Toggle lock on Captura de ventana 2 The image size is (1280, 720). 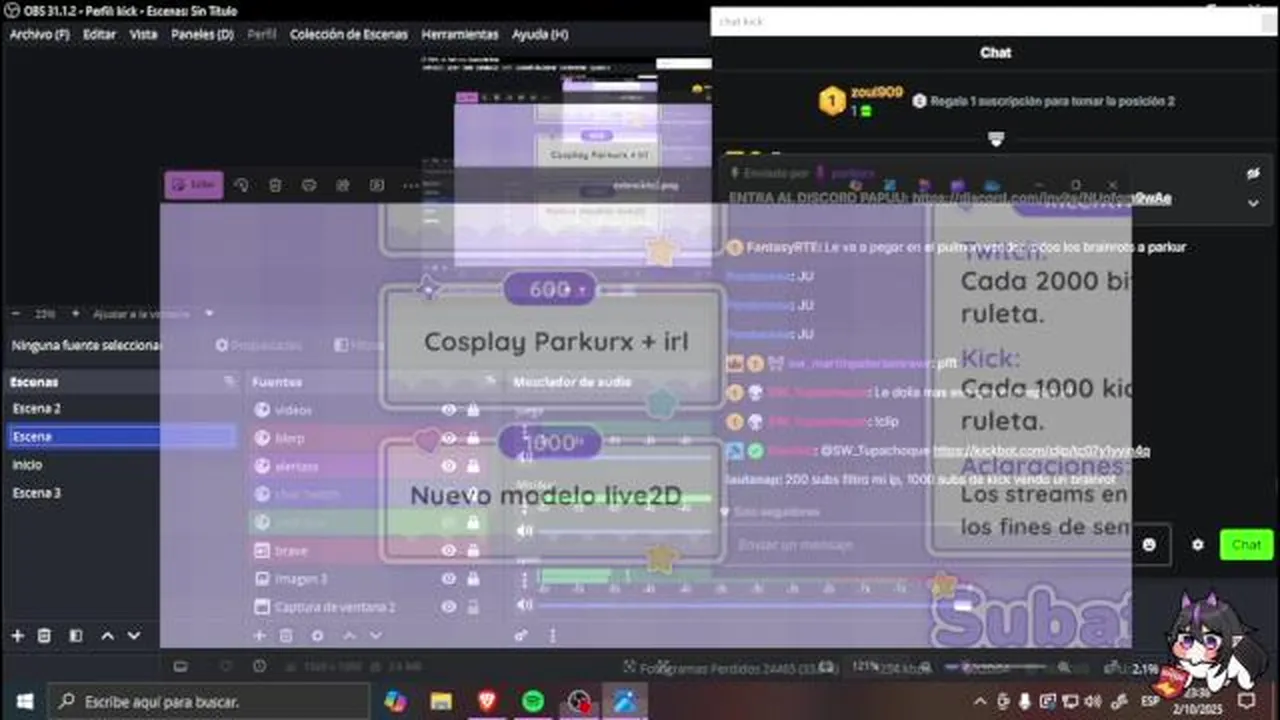click(473, 606)
